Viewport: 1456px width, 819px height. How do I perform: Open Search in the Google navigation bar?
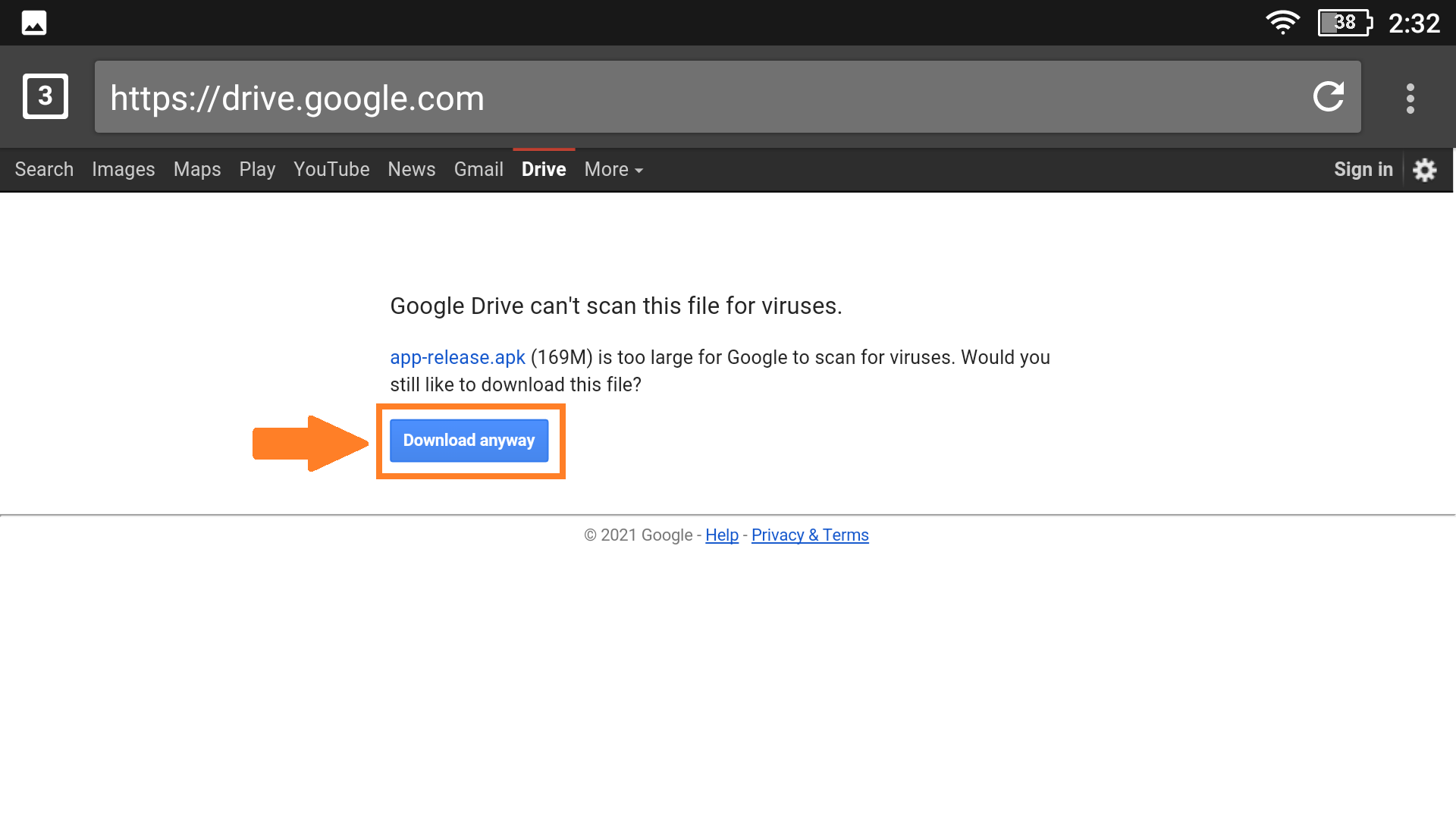44,169
